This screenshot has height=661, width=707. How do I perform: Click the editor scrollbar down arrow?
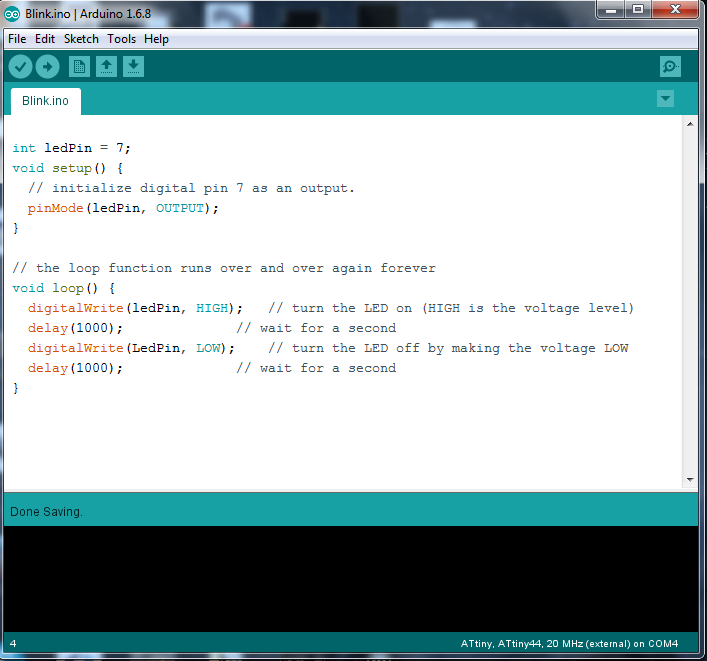tap(690, 479)
